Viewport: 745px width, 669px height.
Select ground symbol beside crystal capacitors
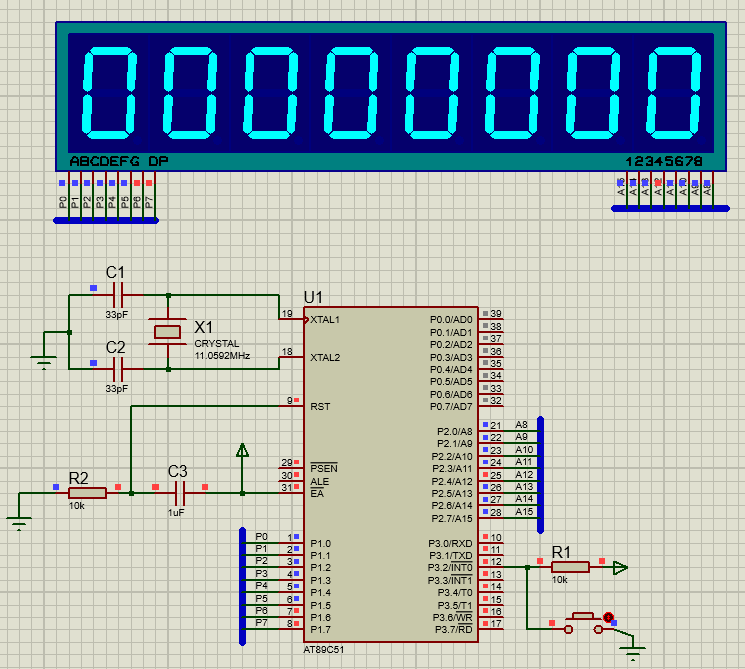44,362
